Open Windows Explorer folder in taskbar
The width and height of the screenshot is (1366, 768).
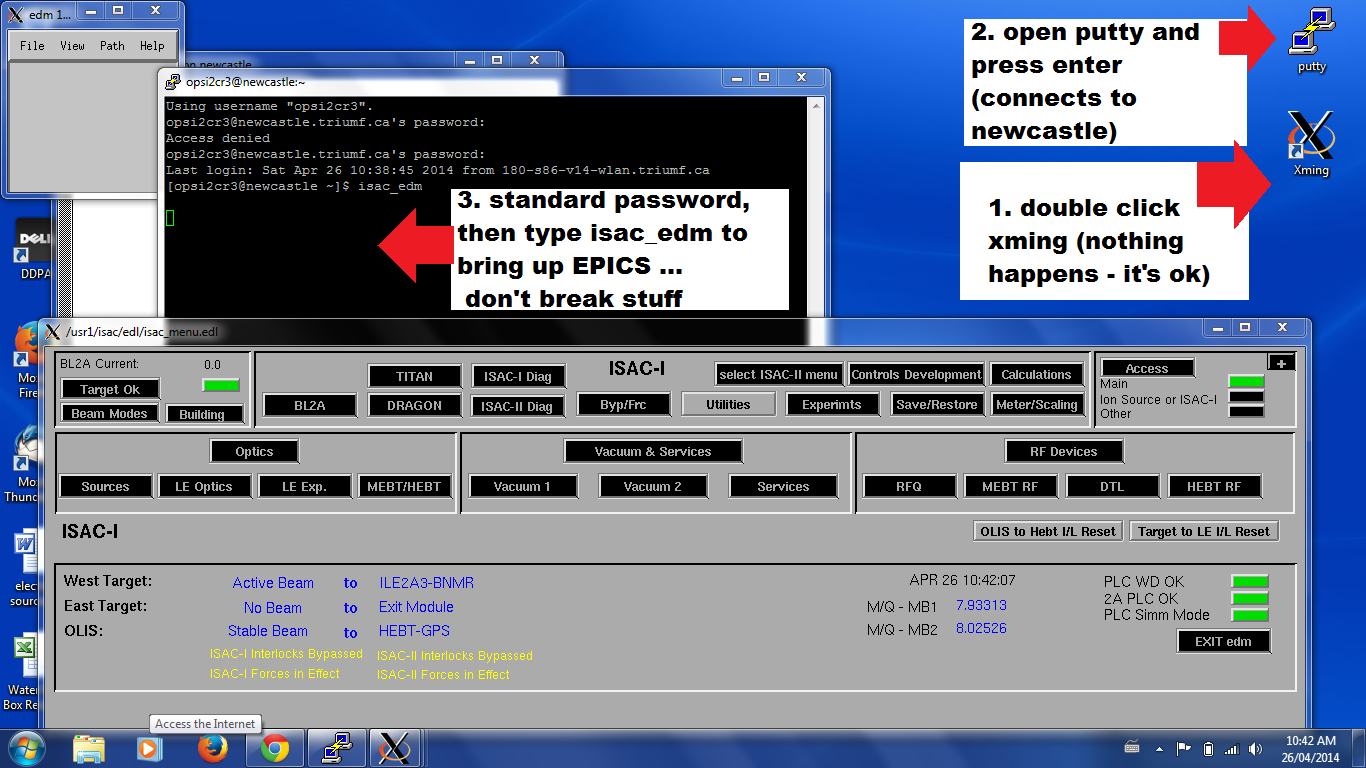click(89, 748)
